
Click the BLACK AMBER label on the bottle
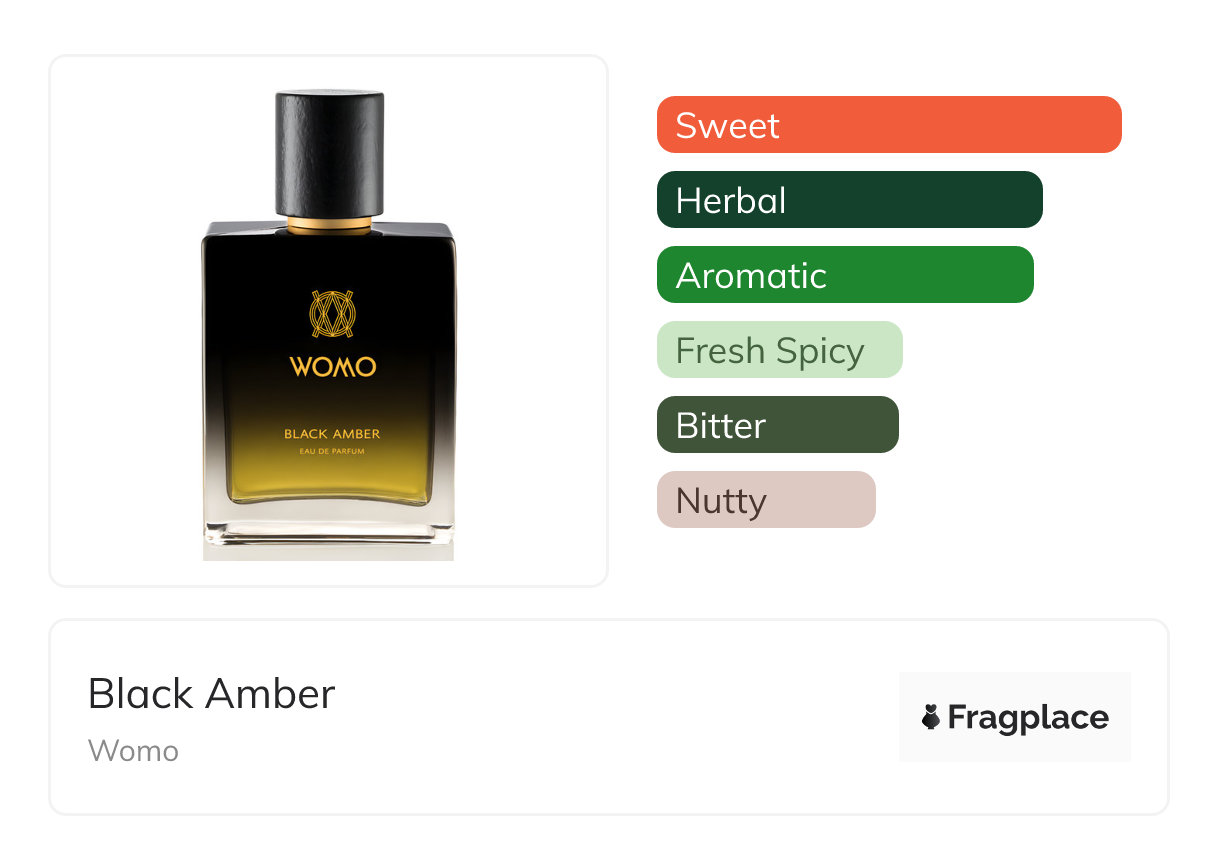332,434
